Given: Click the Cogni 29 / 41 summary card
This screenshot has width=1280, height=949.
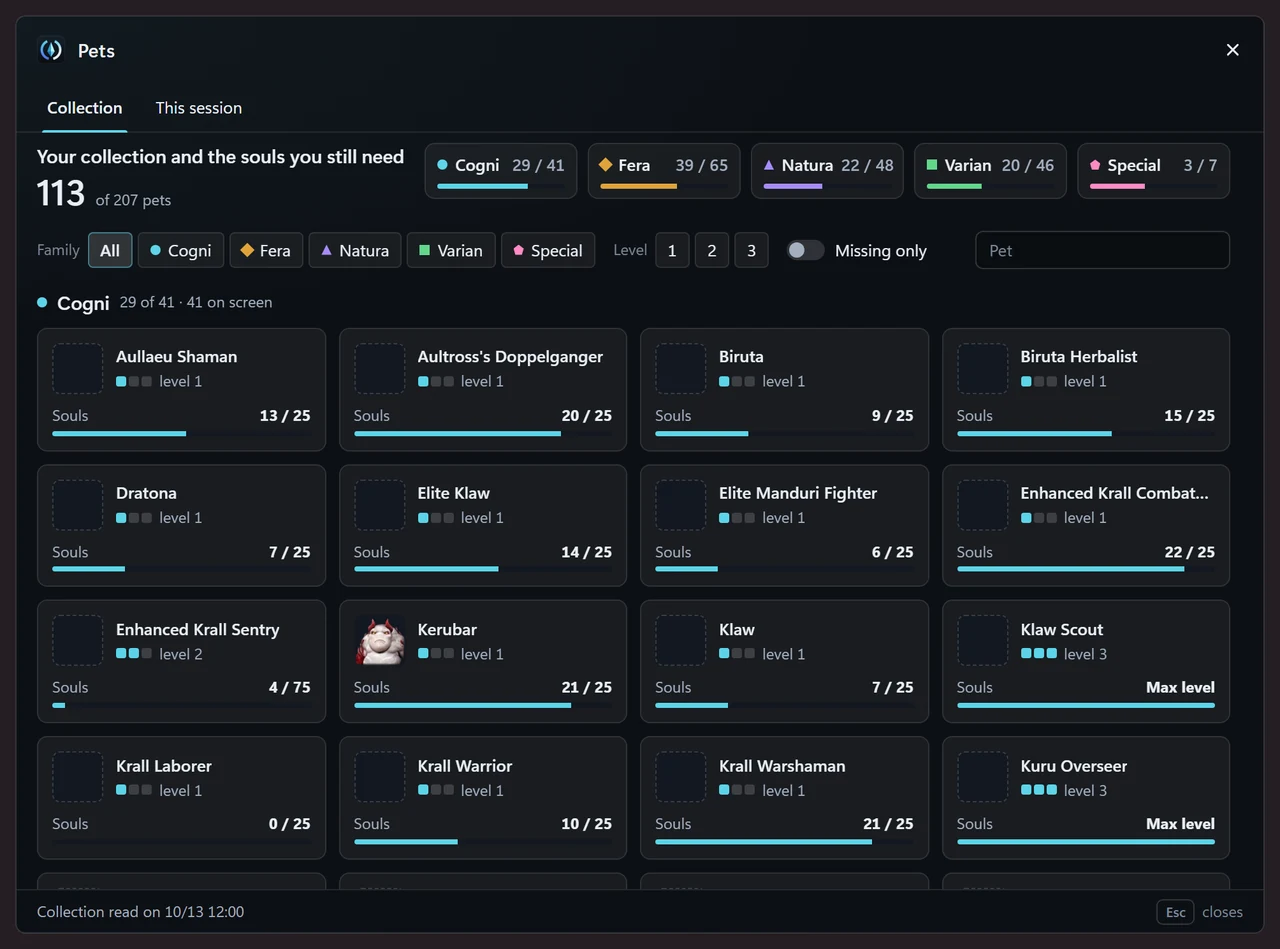Looking at the screenshot, I should tap(501, 171).
